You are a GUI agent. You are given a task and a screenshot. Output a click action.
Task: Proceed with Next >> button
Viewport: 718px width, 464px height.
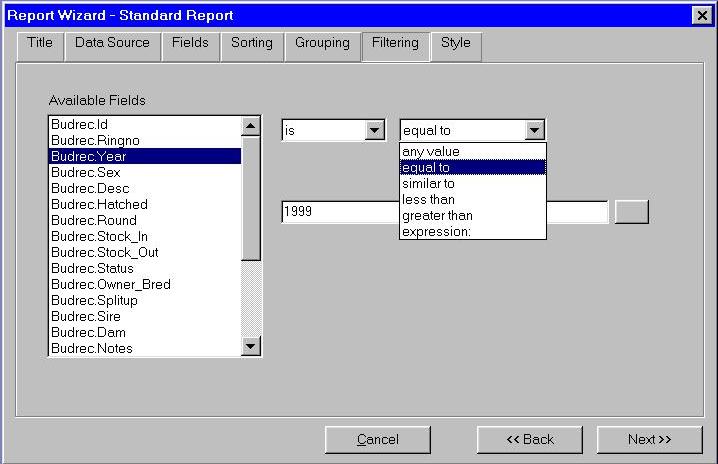pos(649,440)
